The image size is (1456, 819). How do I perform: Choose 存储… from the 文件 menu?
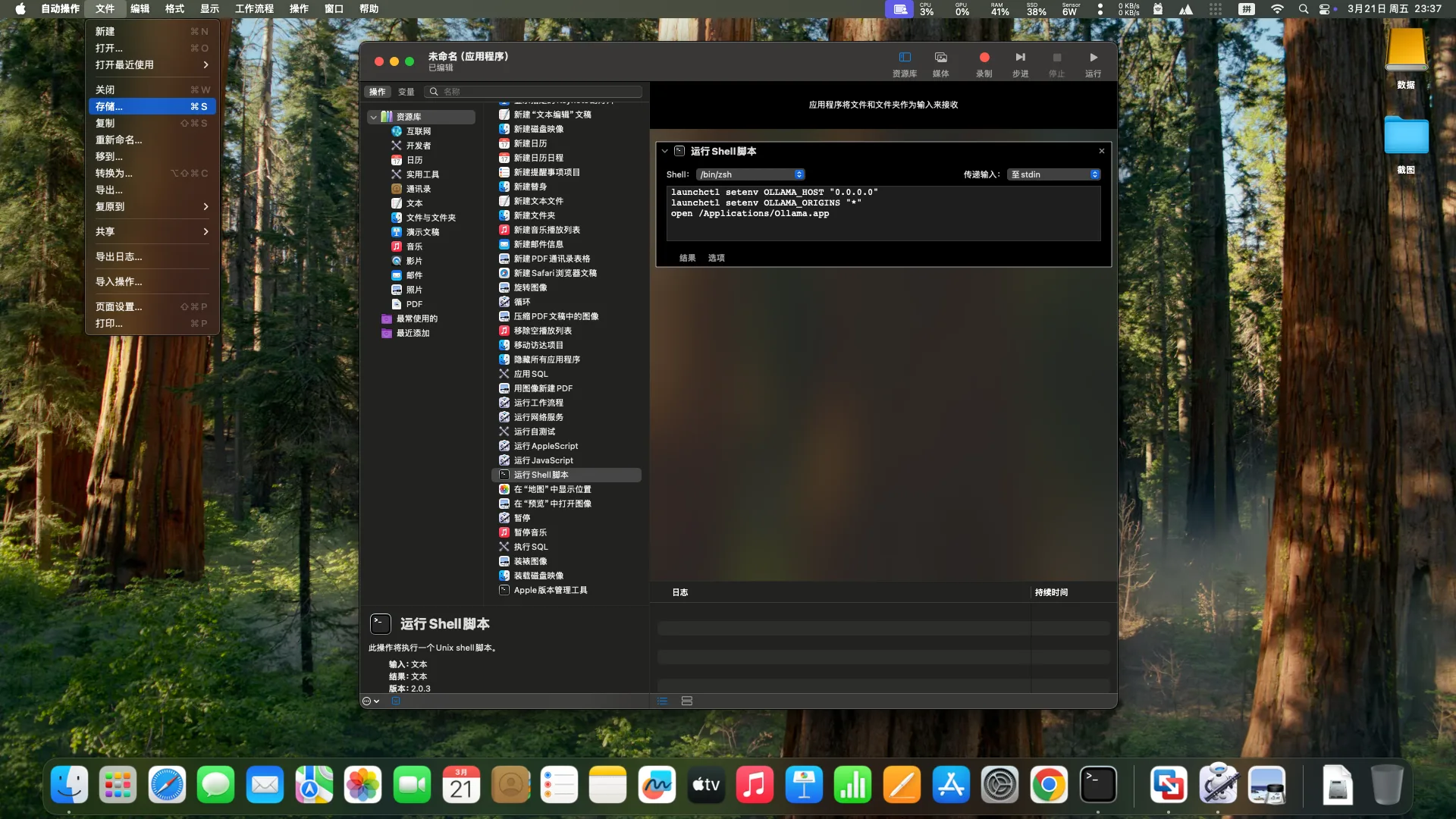(x=152, y=107)
